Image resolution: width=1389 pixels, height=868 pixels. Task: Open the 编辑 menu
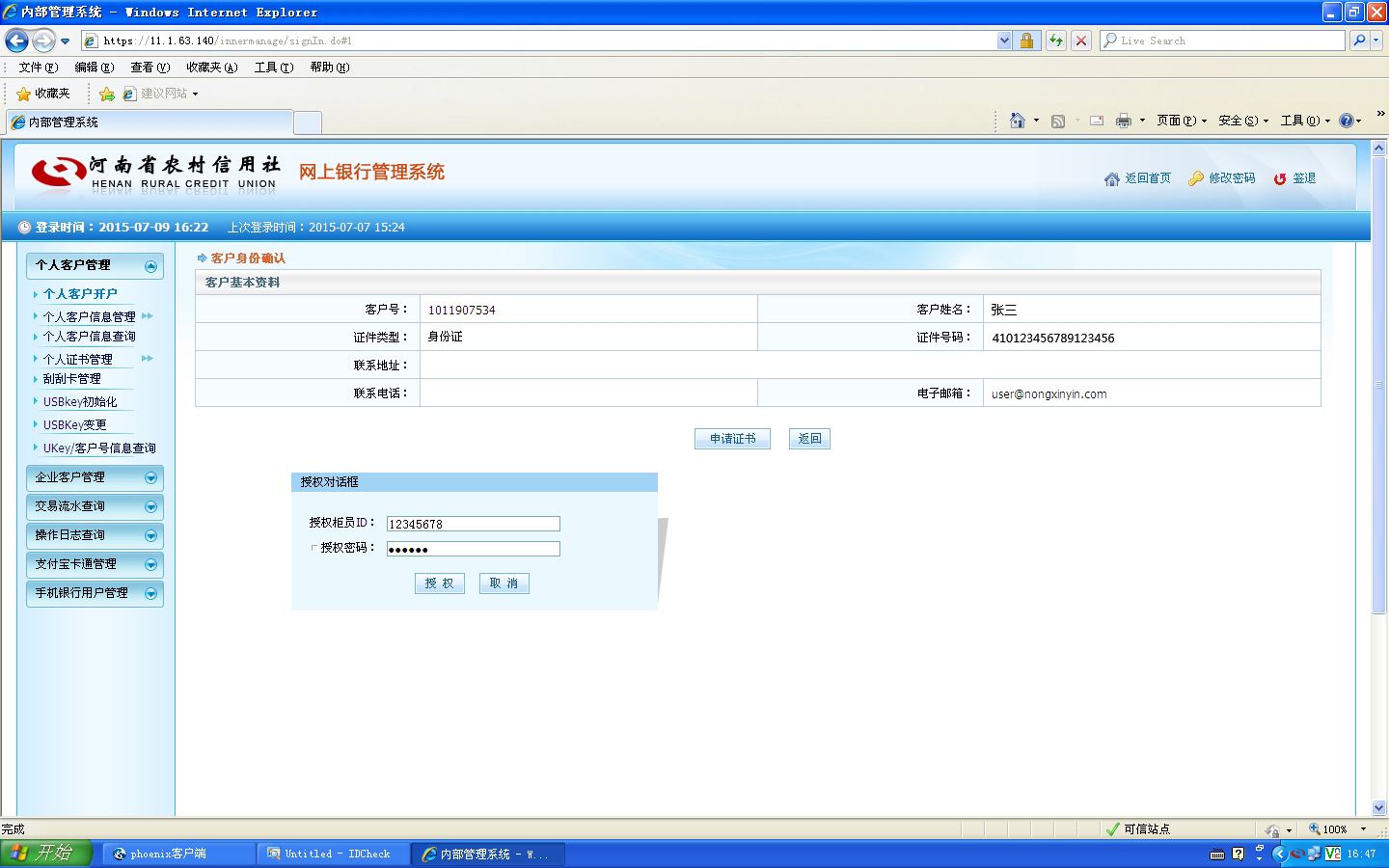(x=94, y=68)
